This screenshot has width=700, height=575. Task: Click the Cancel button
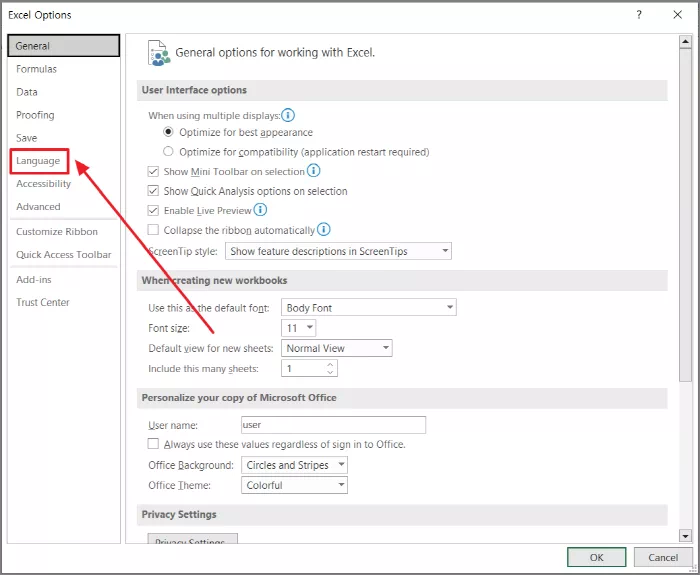[x=663, y=557]
